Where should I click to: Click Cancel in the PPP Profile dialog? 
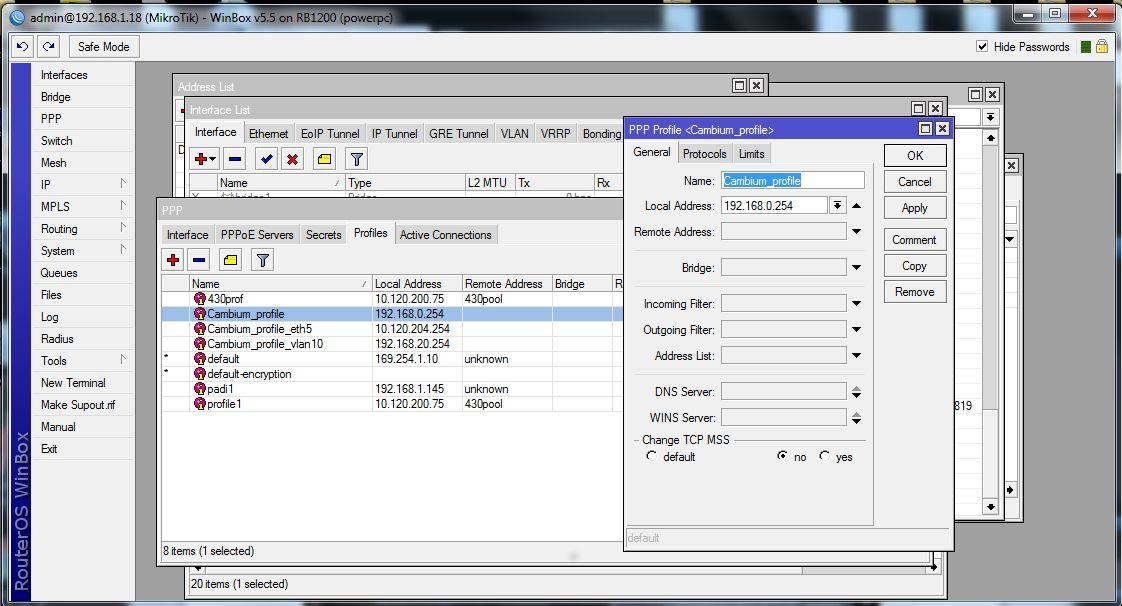915,182
